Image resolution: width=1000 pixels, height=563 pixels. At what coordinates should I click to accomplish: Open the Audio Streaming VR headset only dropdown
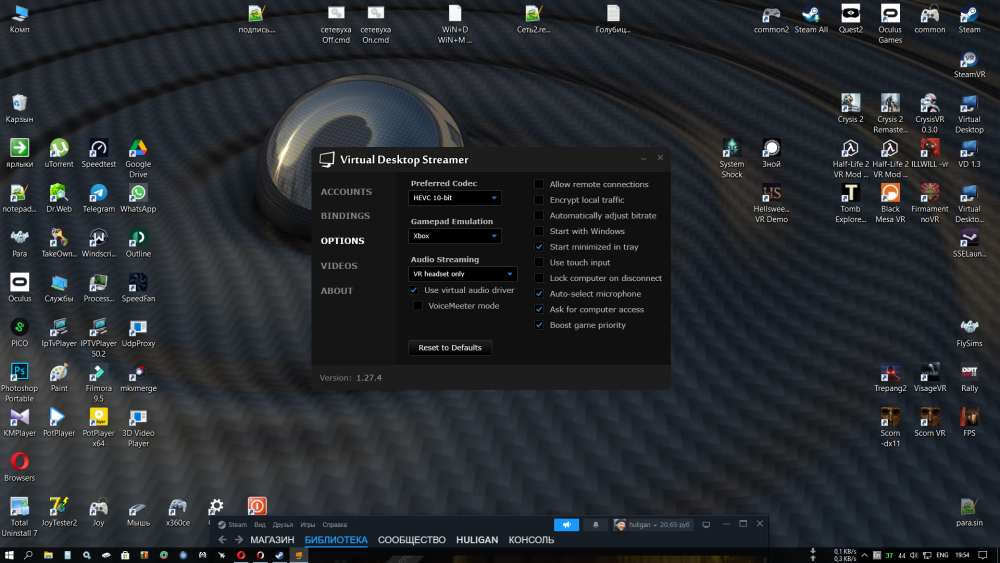point(462,274)
